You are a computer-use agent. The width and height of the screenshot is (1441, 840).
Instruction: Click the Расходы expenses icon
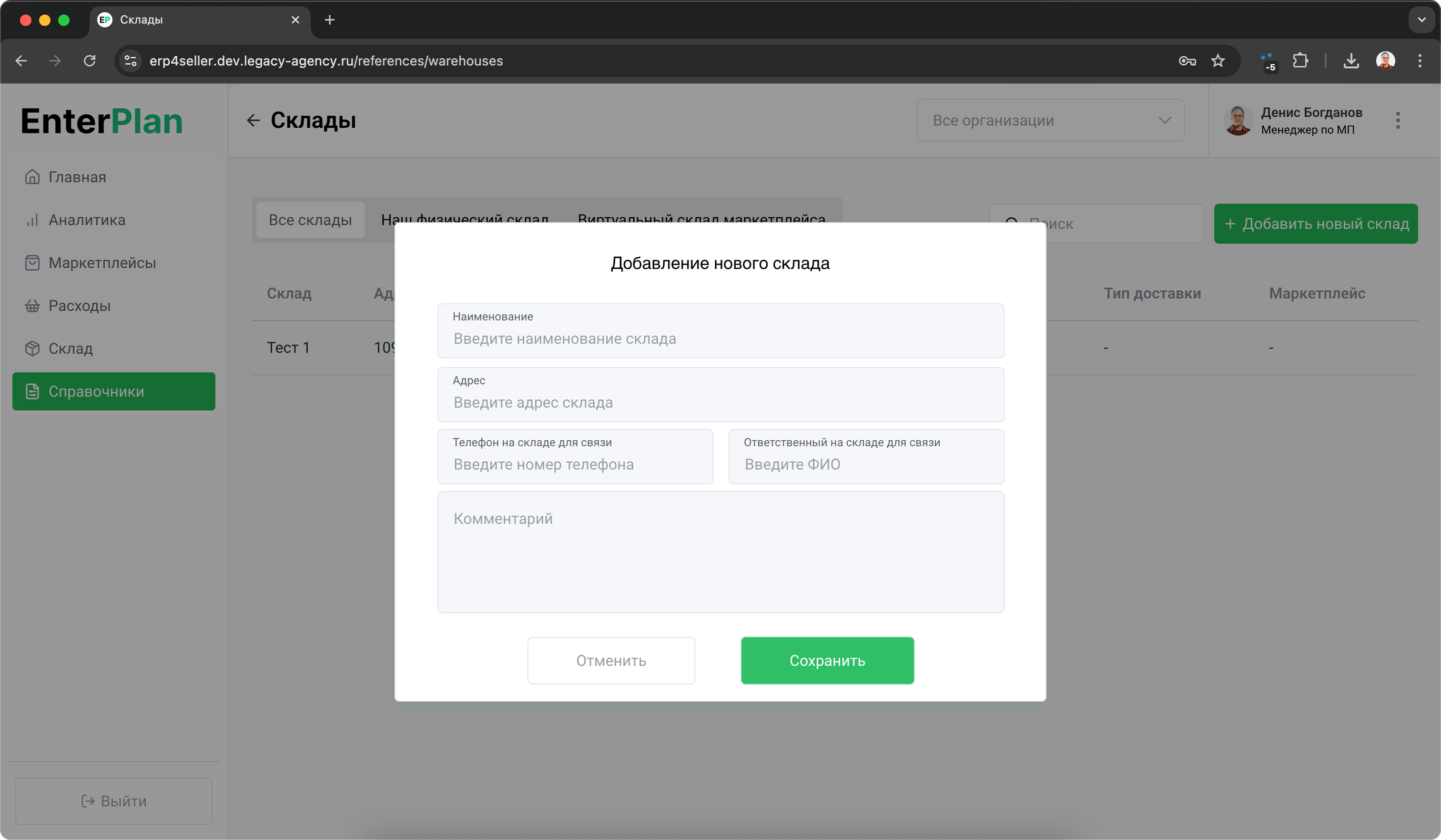tap(32, 305)
